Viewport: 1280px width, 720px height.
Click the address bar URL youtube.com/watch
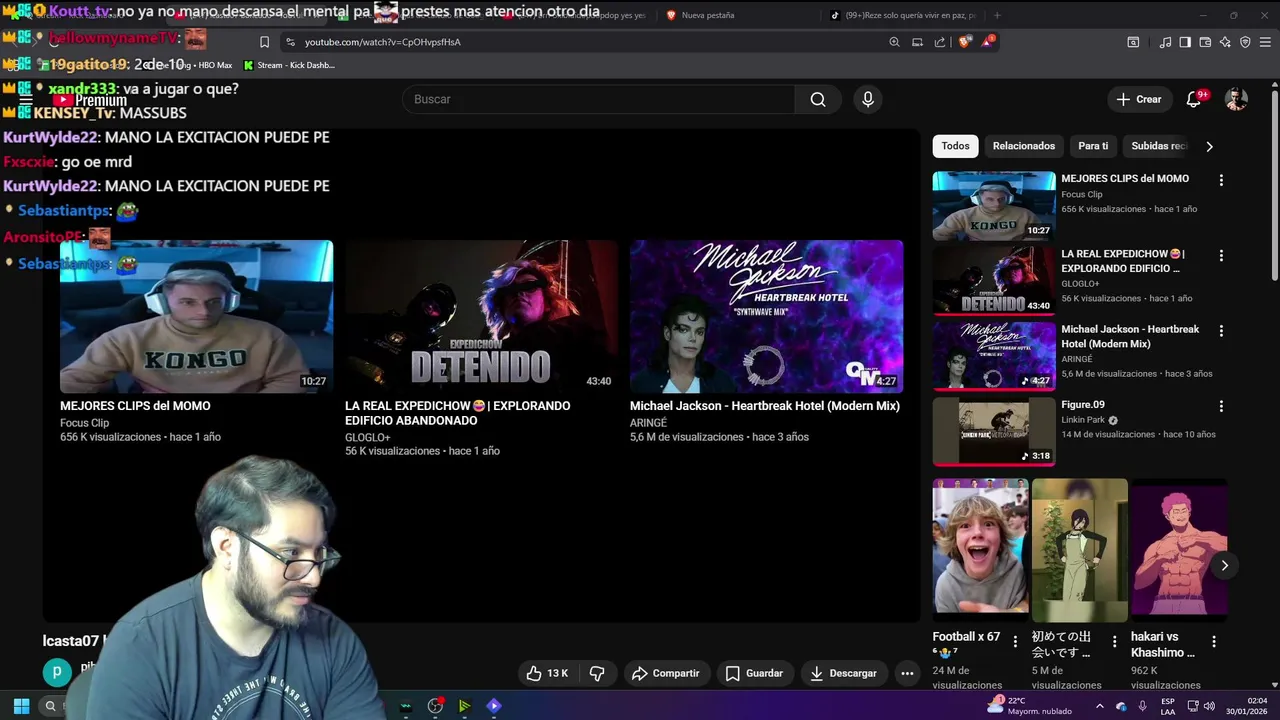click(x=382, y=42)
